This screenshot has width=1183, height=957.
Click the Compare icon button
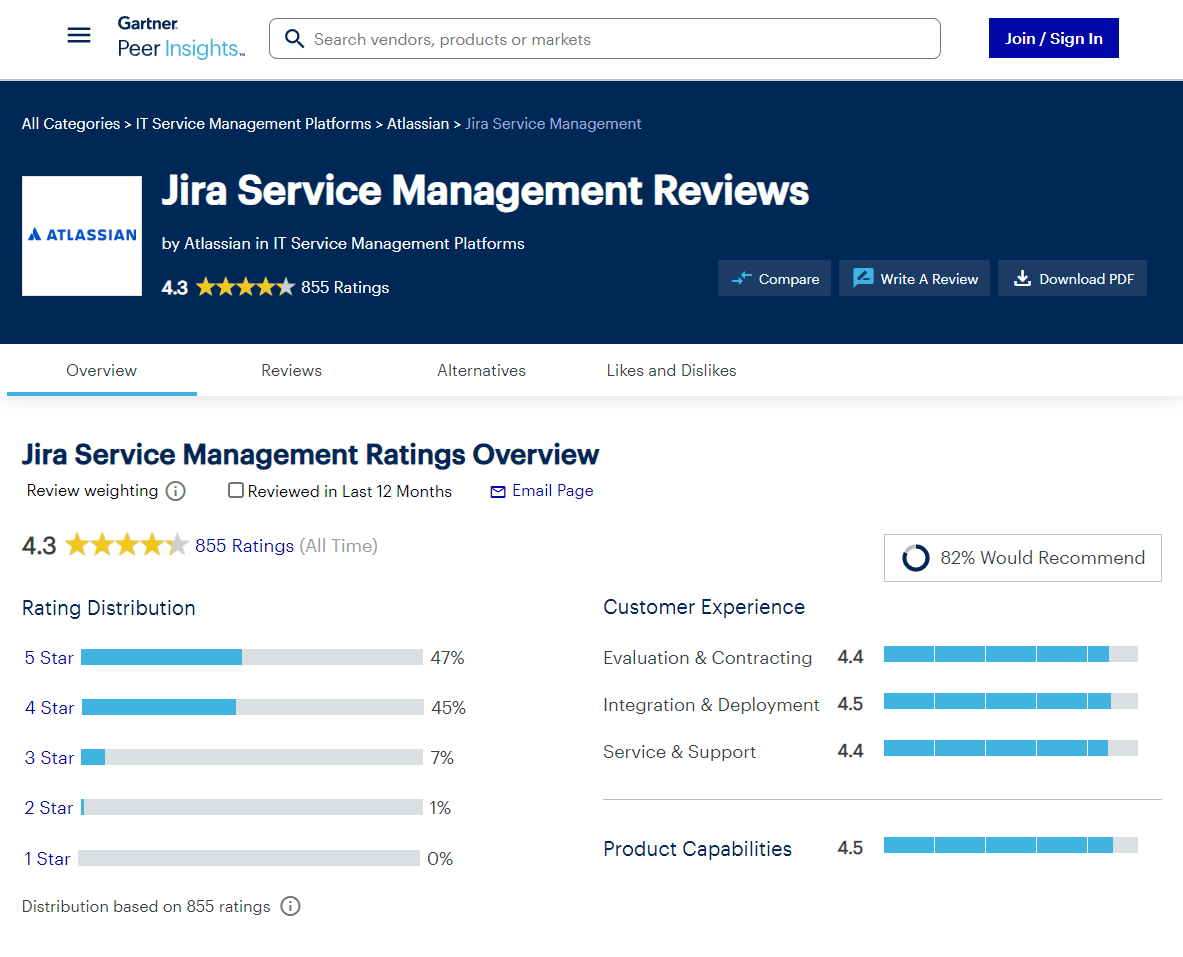[741, 278]
